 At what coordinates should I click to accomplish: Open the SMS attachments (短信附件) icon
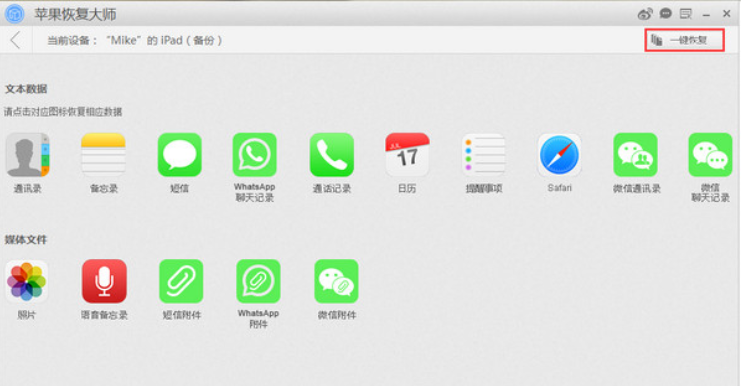181,282
